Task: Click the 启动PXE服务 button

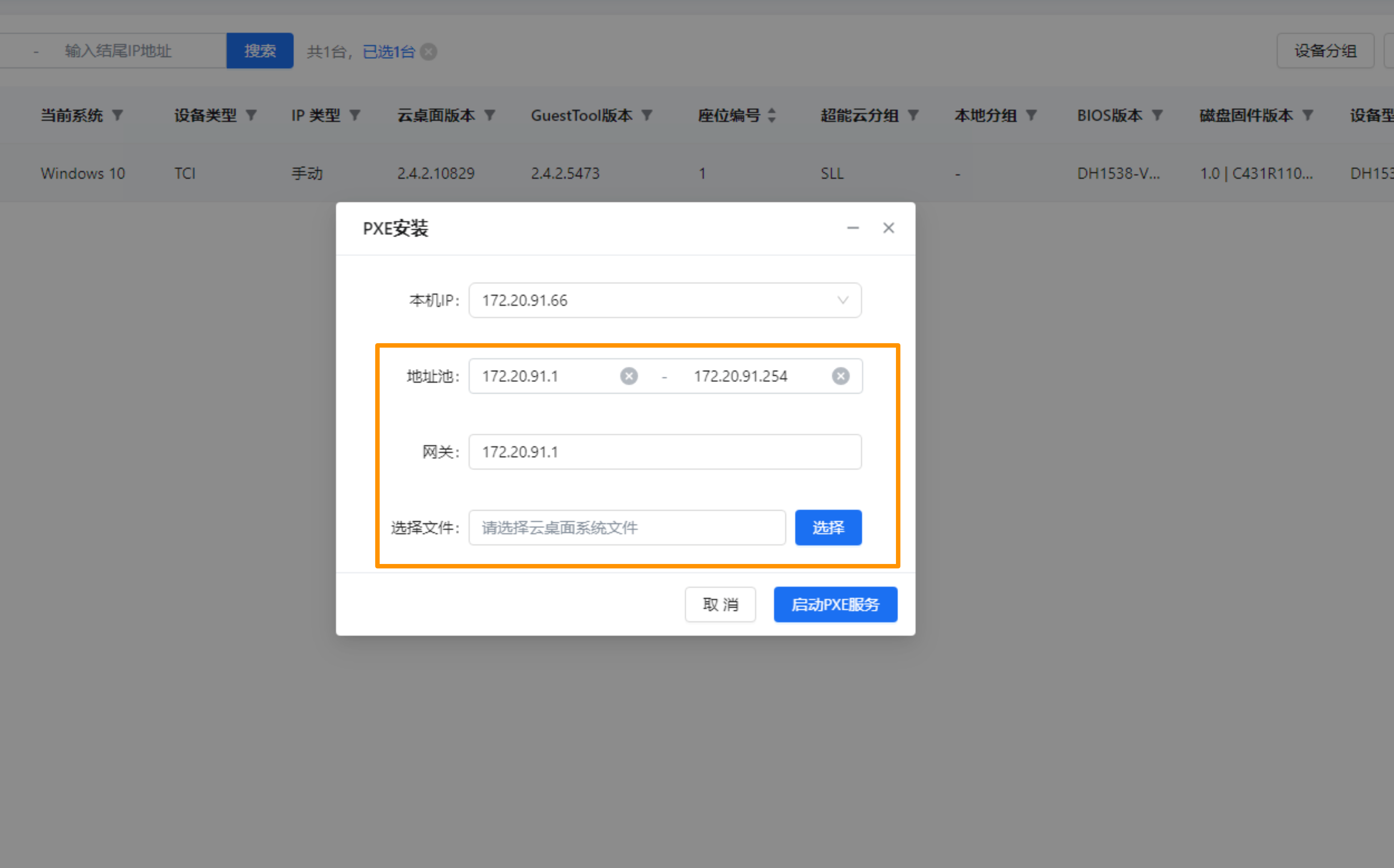Action: pos(835,604)
